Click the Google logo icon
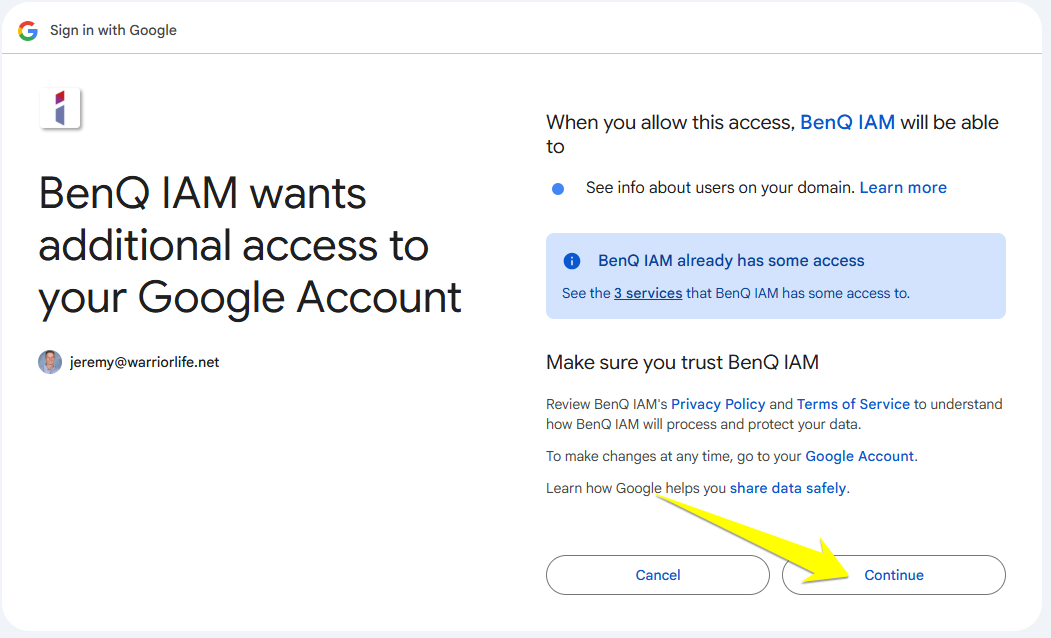Image resolution: width=1051 pixels, height=638 pixels. 28,30
